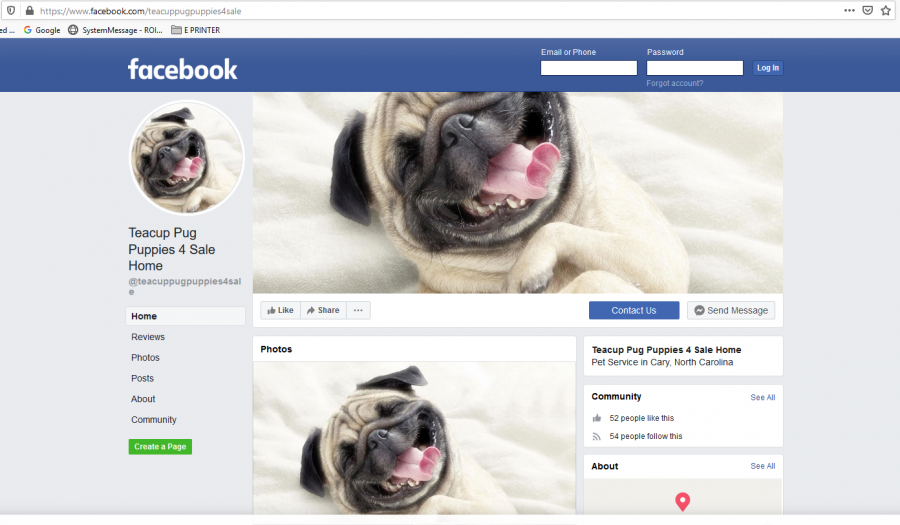Open the SystemMessage - ROI bookmark

click(x=115, y=30)
